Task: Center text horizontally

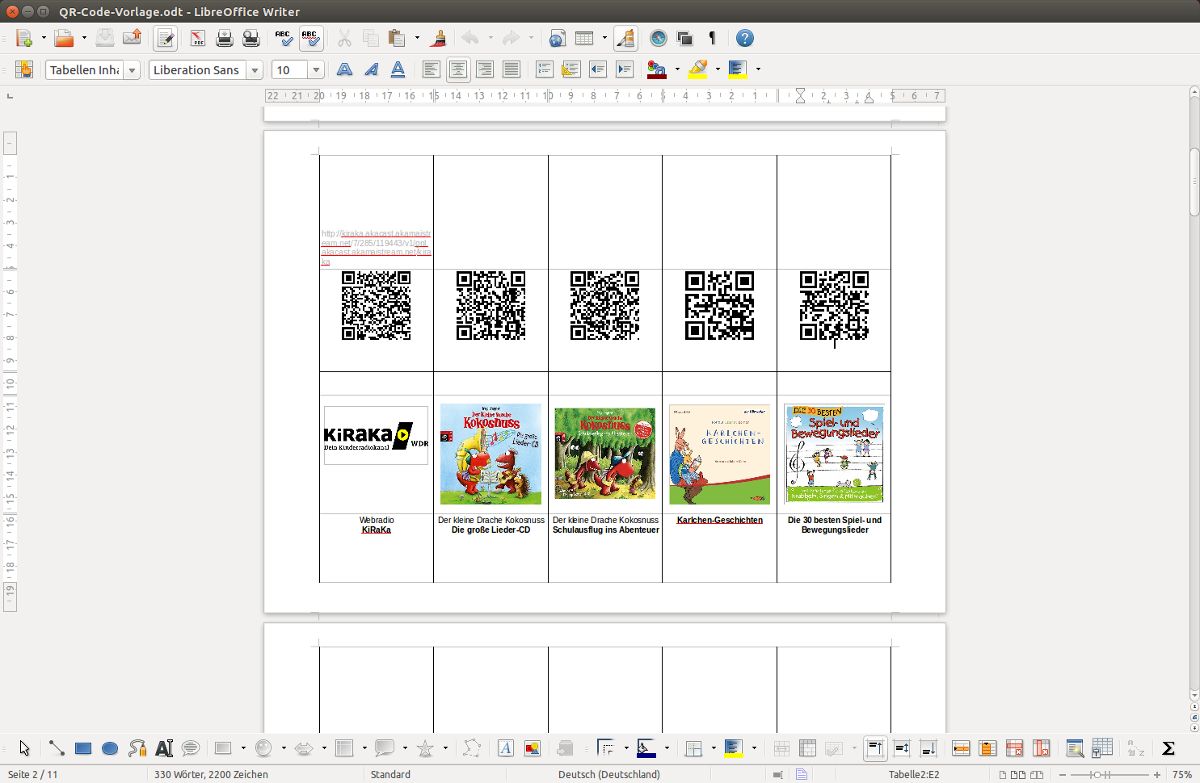Action: tap(458, 70)
